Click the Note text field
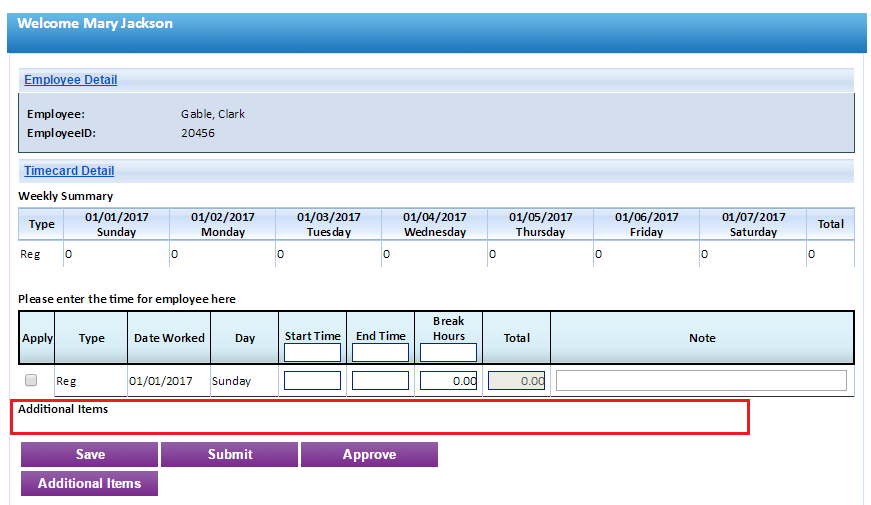The image size is (871, 505). [702, 381]
